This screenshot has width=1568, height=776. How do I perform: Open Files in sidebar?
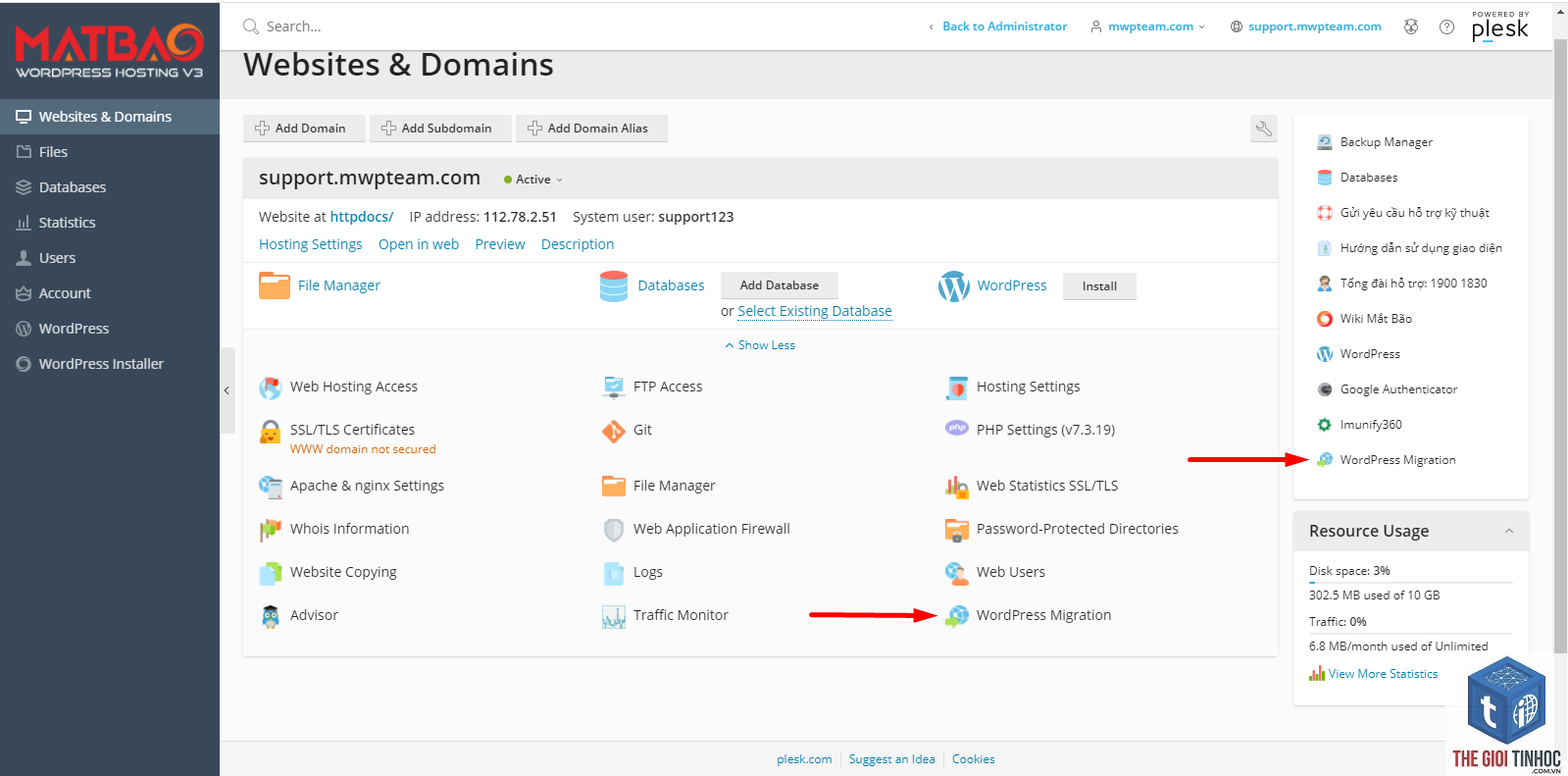[110, 152]
